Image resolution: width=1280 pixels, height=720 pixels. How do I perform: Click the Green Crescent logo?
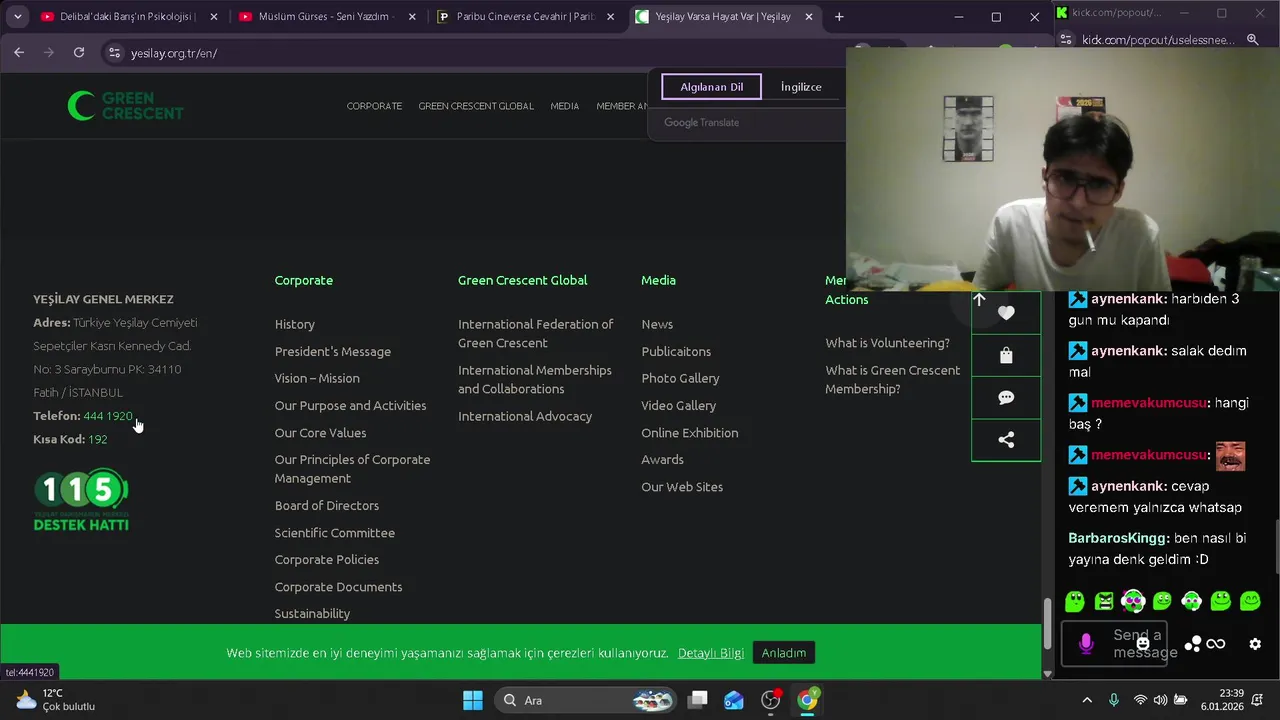(x=125, y=105)
